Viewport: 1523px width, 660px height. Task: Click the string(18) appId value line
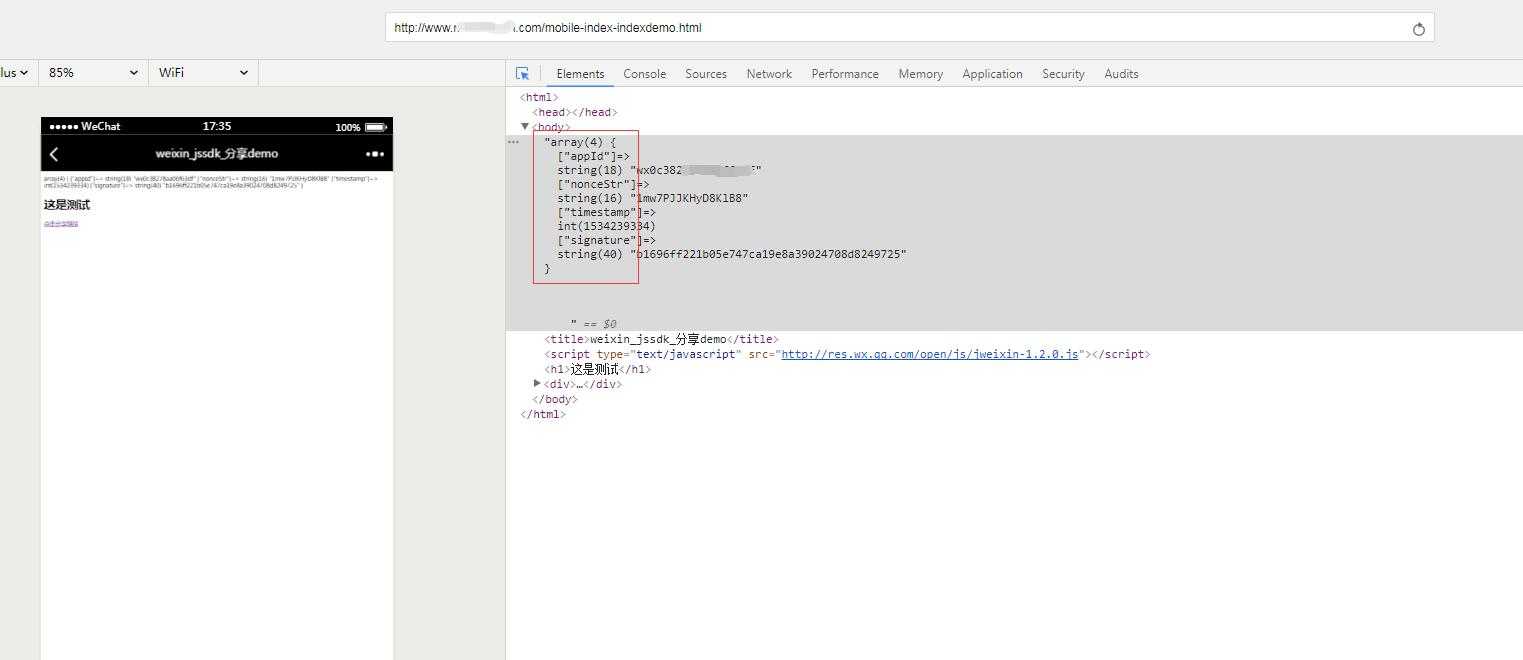click(659, 170)
